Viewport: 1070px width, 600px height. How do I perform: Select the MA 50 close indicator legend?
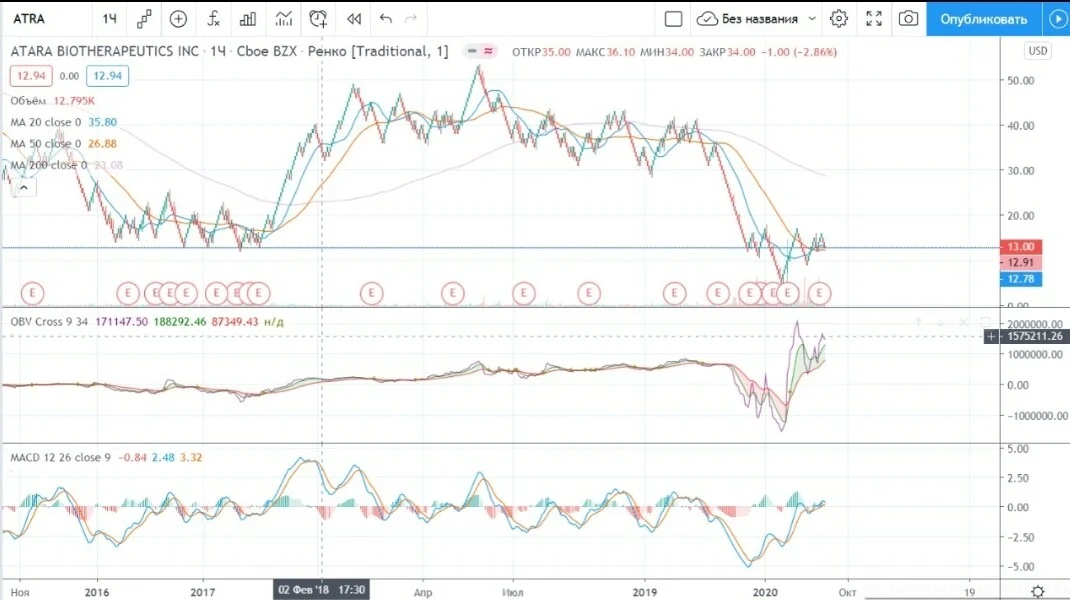[x=45, y=144]
